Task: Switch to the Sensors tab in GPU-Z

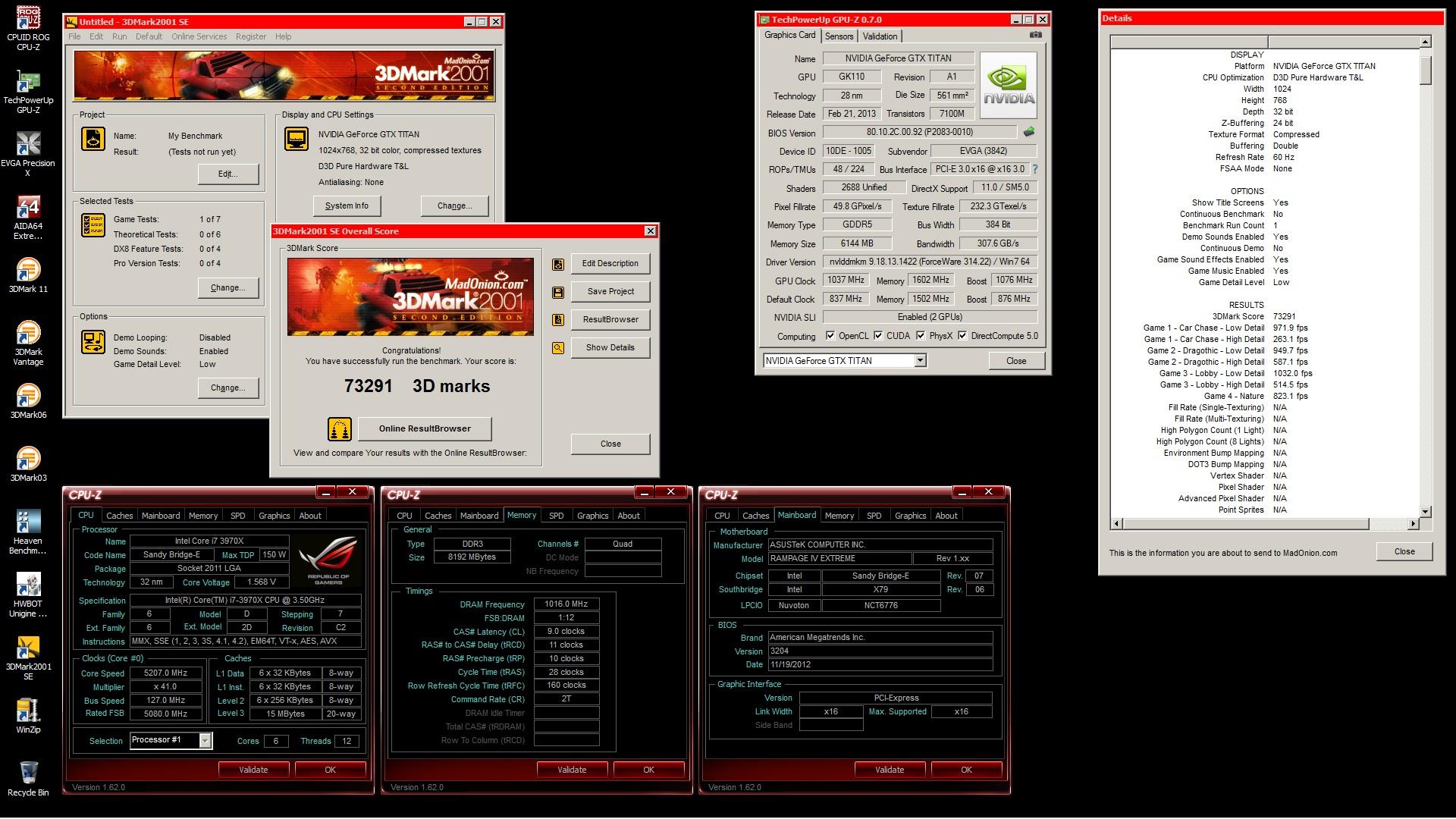Action: 839,36
